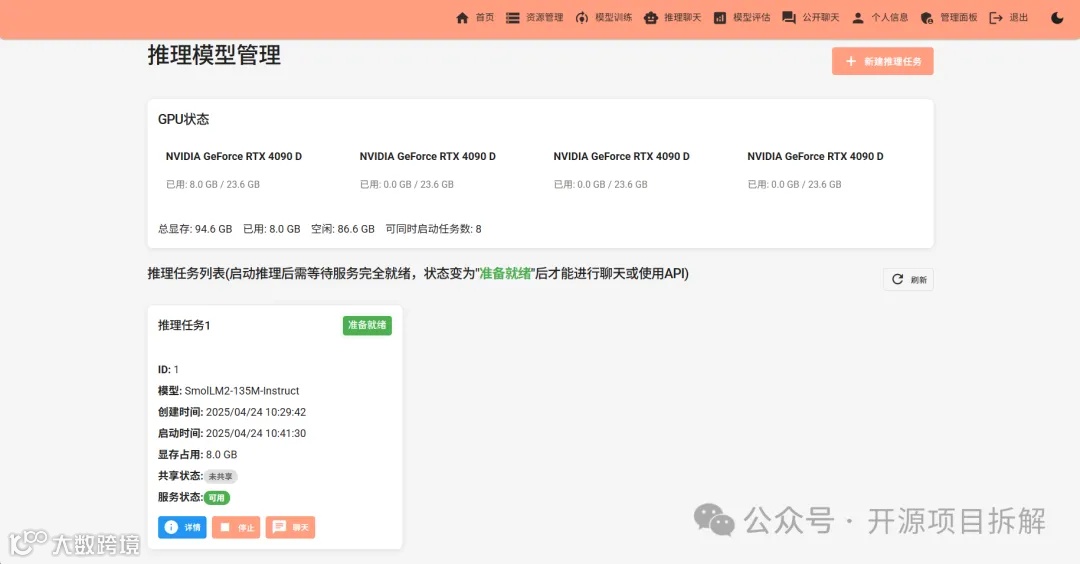
Task: Click the home icon in navbar
Action: (462, 18)
